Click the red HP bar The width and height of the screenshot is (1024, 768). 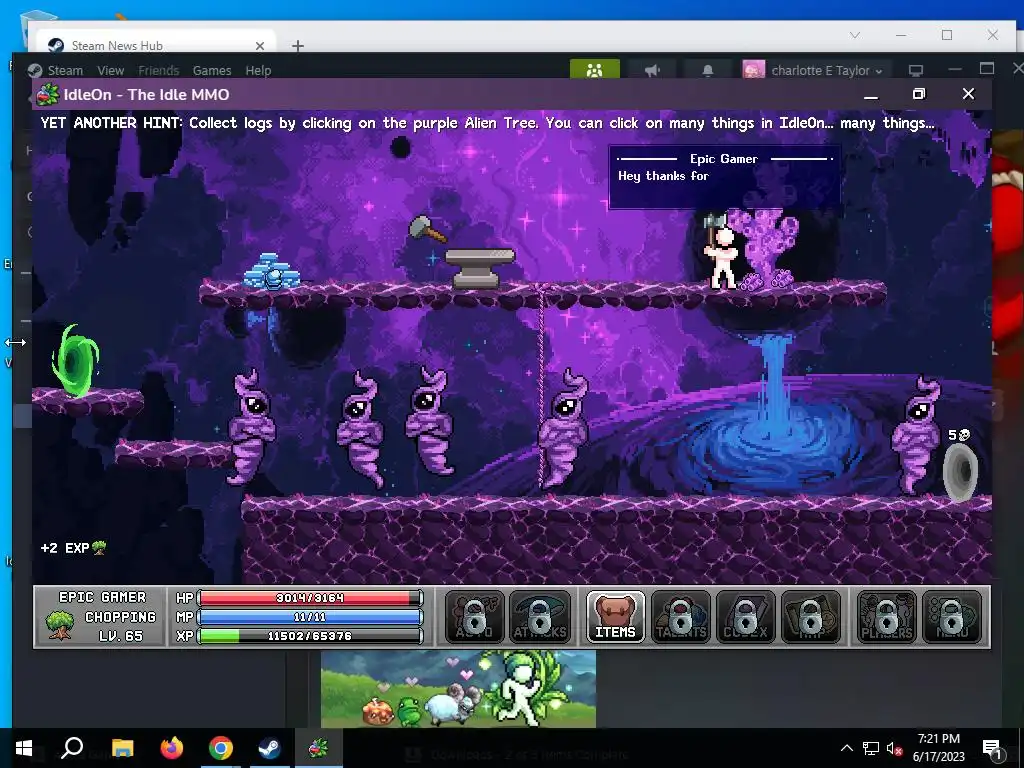(x=310, y=598)
